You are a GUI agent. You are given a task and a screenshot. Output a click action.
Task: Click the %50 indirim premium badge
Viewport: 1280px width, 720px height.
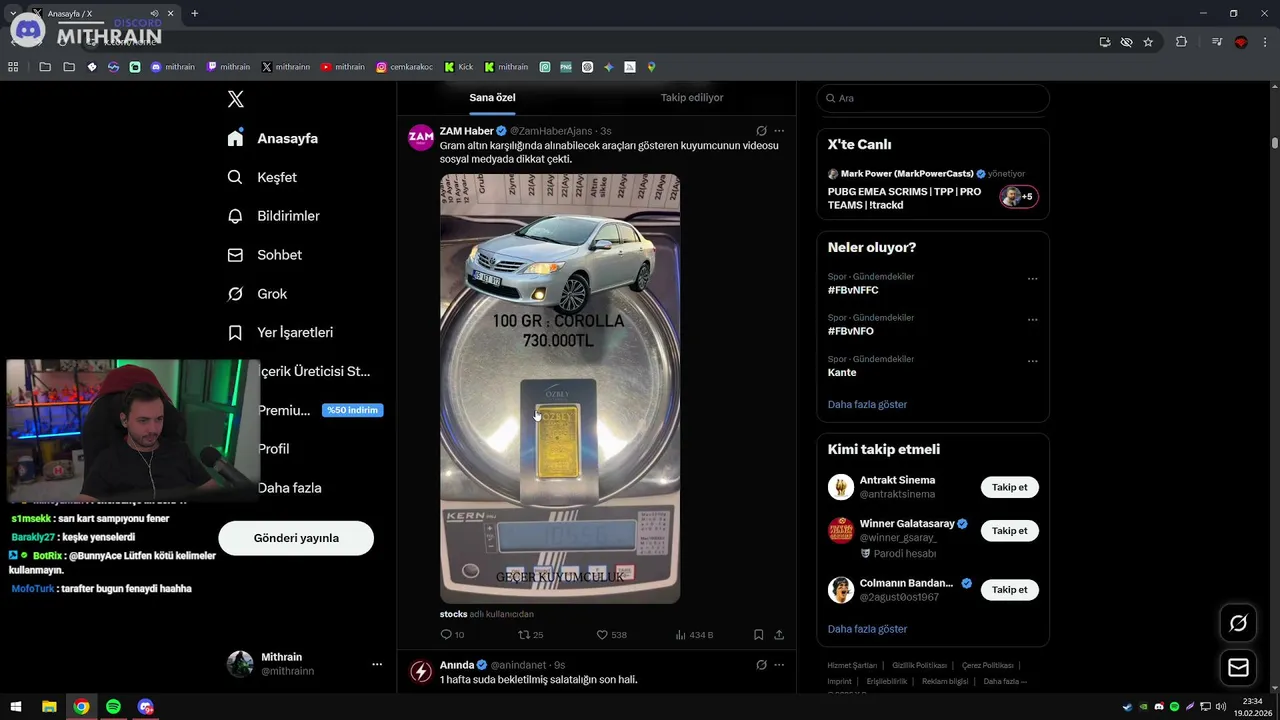tap(353, 410)
